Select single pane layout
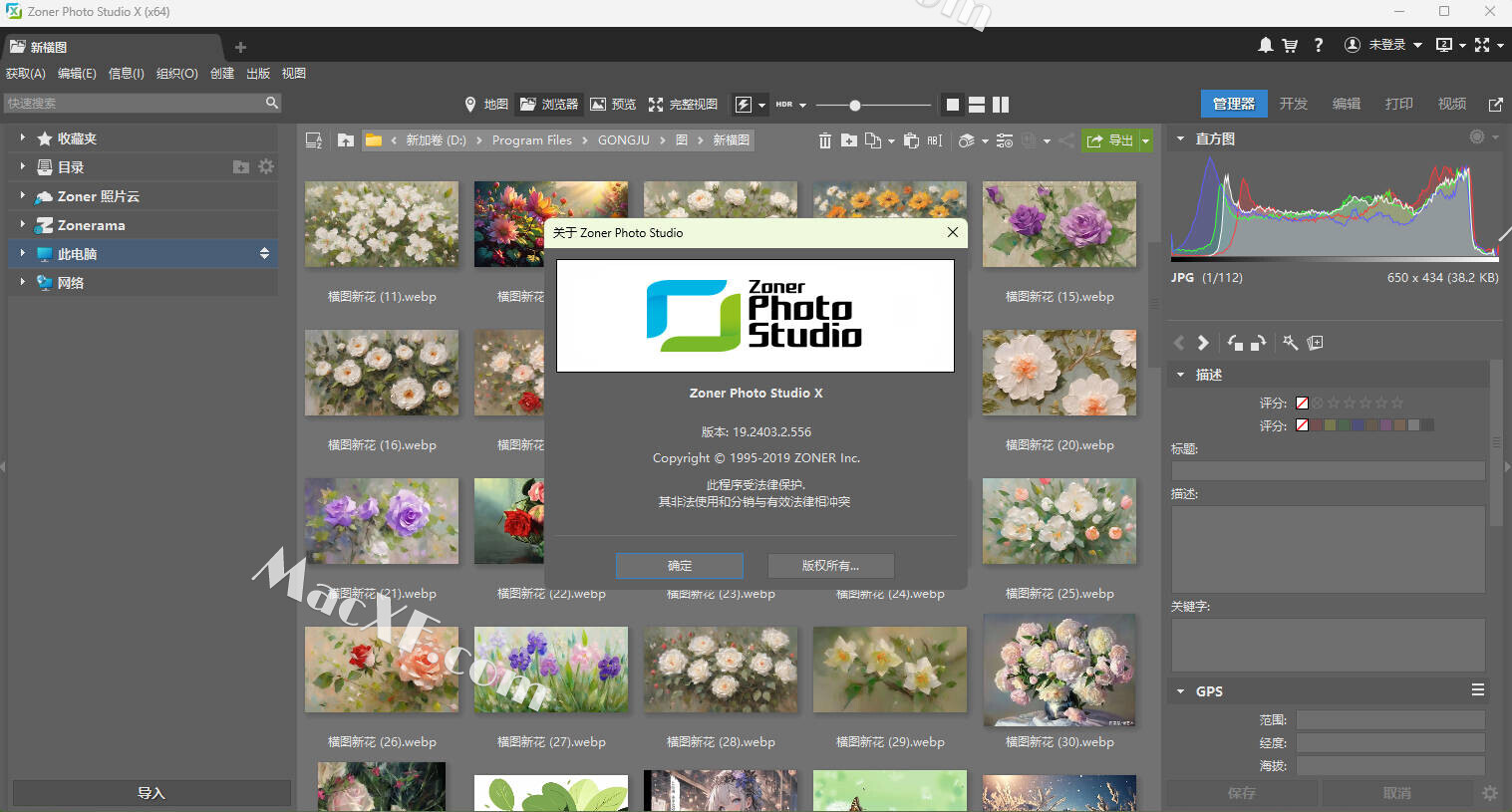This screenshot has height=812, width=1512. (953, 104)
